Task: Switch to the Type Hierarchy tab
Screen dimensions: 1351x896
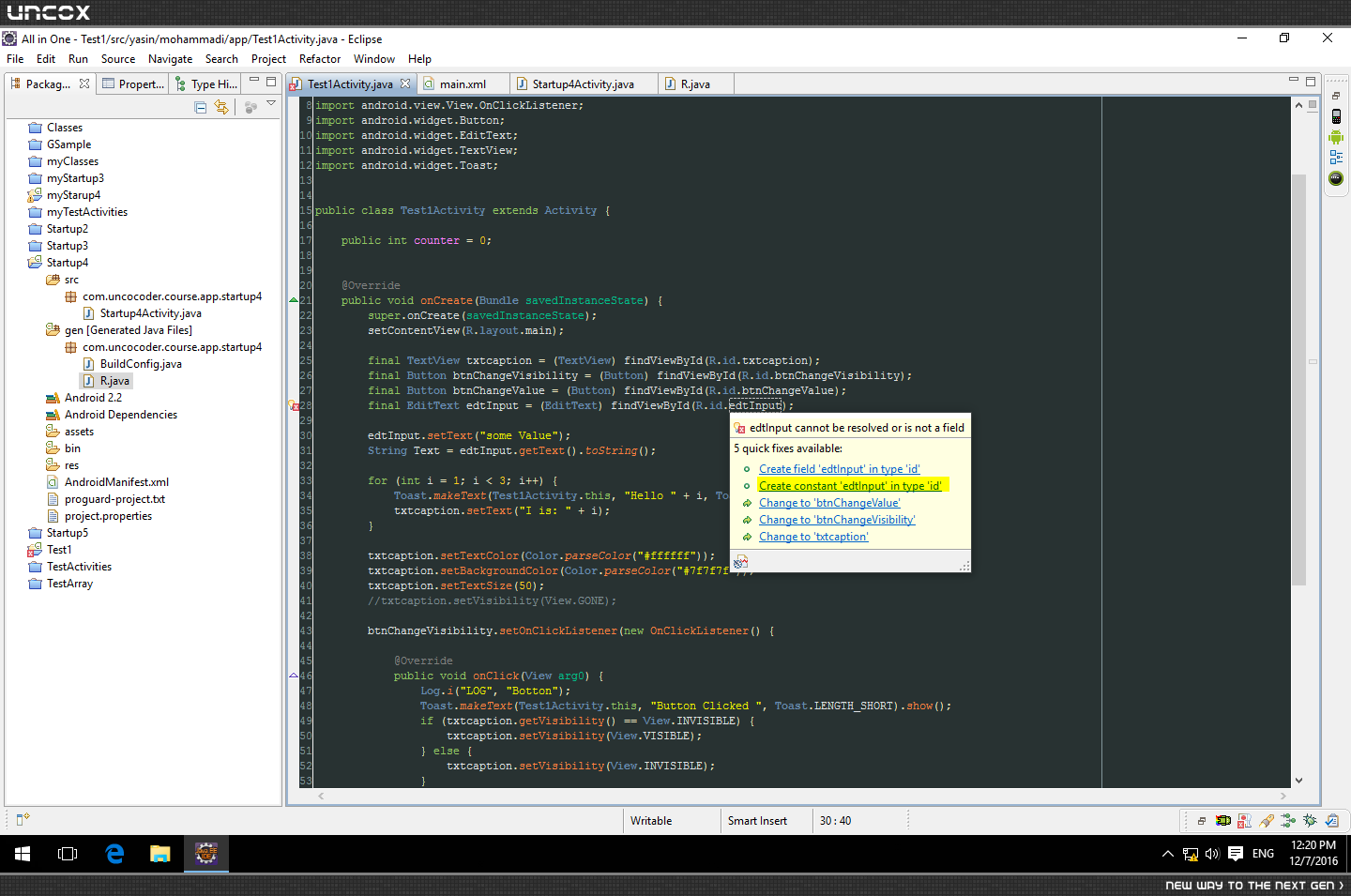Action: (x=205, y=84)
